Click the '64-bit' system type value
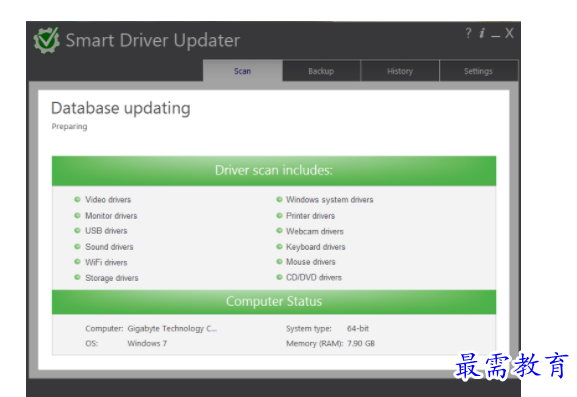This screenshot has height=397, width=577. 358,328
